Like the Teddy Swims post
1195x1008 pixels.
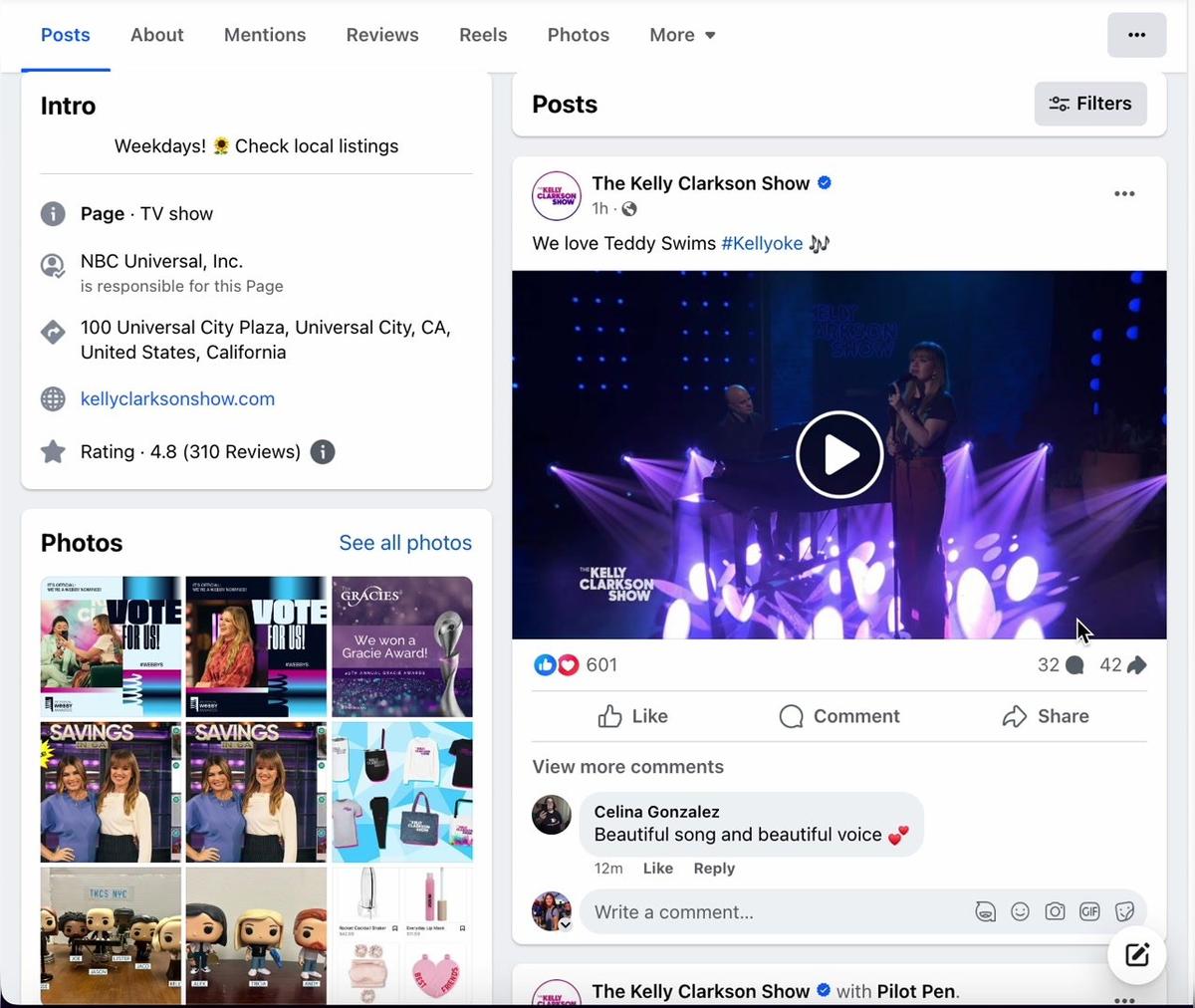632,716
